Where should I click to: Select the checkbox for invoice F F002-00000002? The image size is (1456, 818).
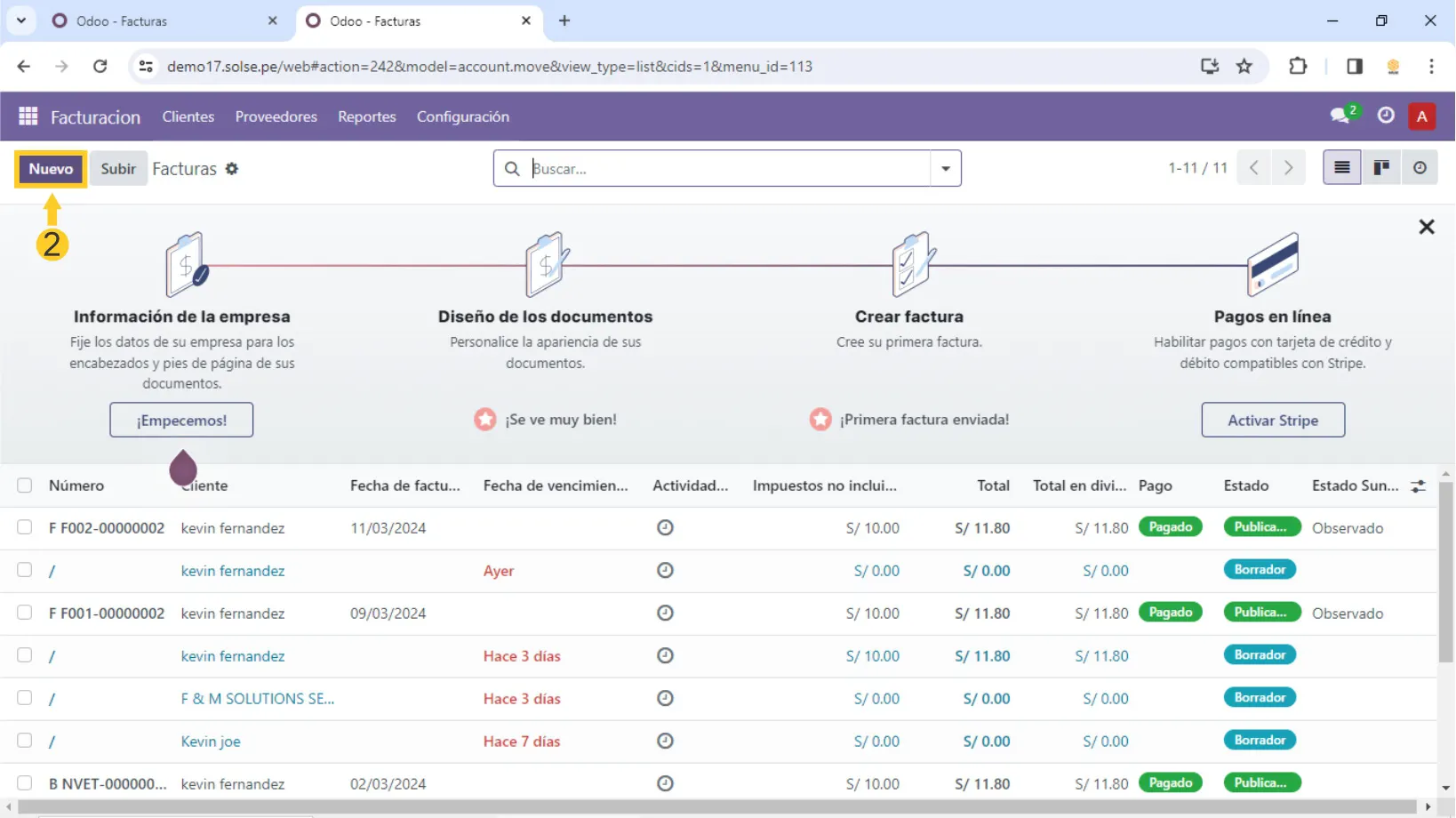[25, 527]
